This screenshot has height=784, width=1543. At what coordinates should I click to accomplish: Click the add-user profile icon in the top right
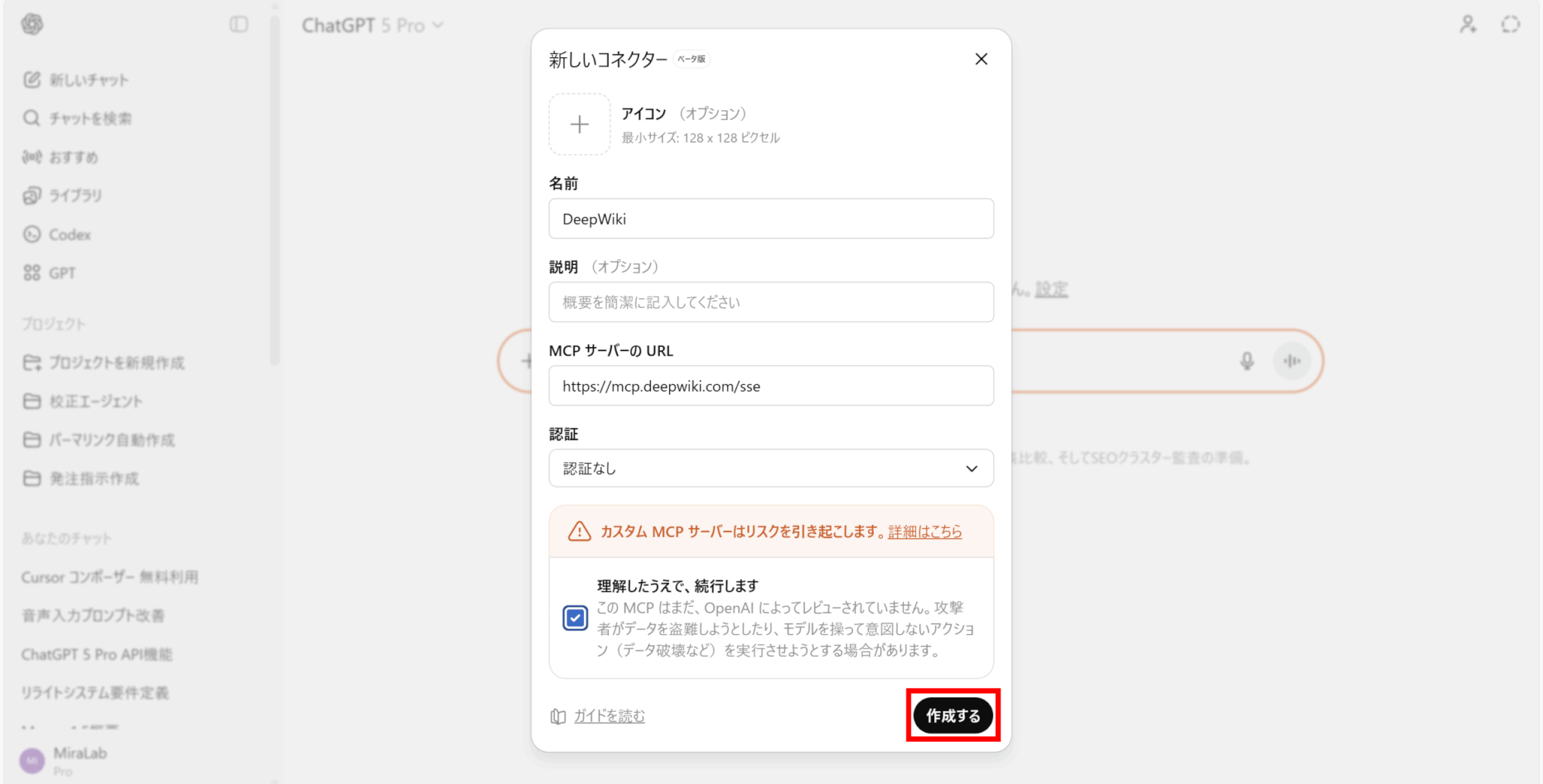tap(1468, 25)
